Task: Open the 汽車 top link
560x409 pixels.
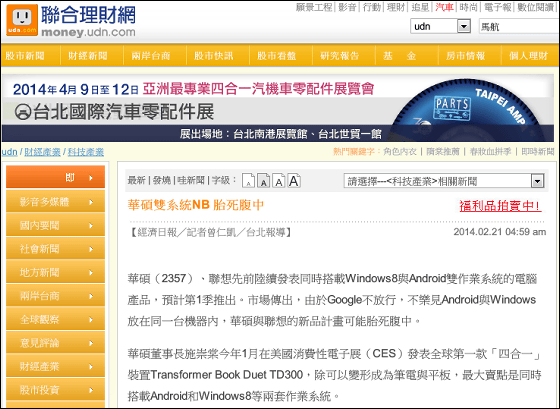Action: click(444, 7)
